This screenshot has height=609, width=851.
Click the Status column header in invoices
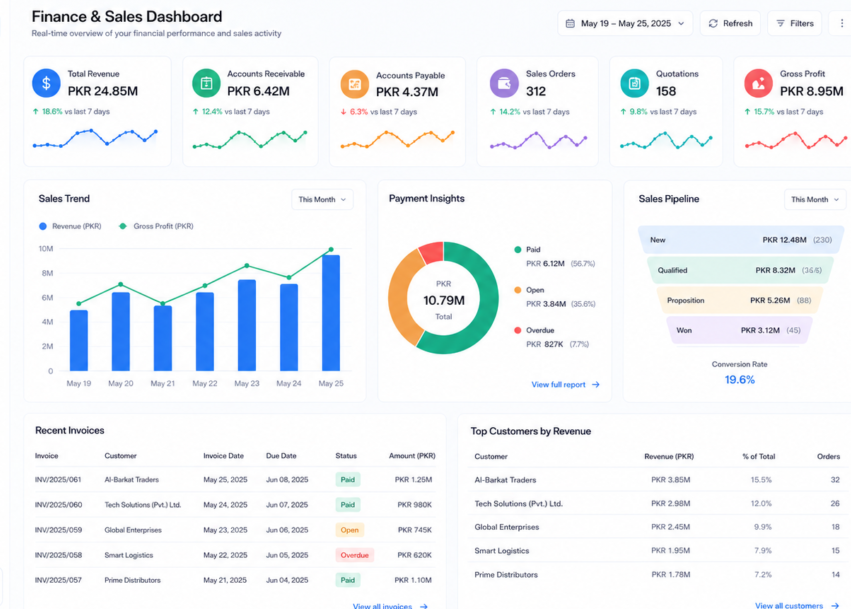tap(346, 456)
